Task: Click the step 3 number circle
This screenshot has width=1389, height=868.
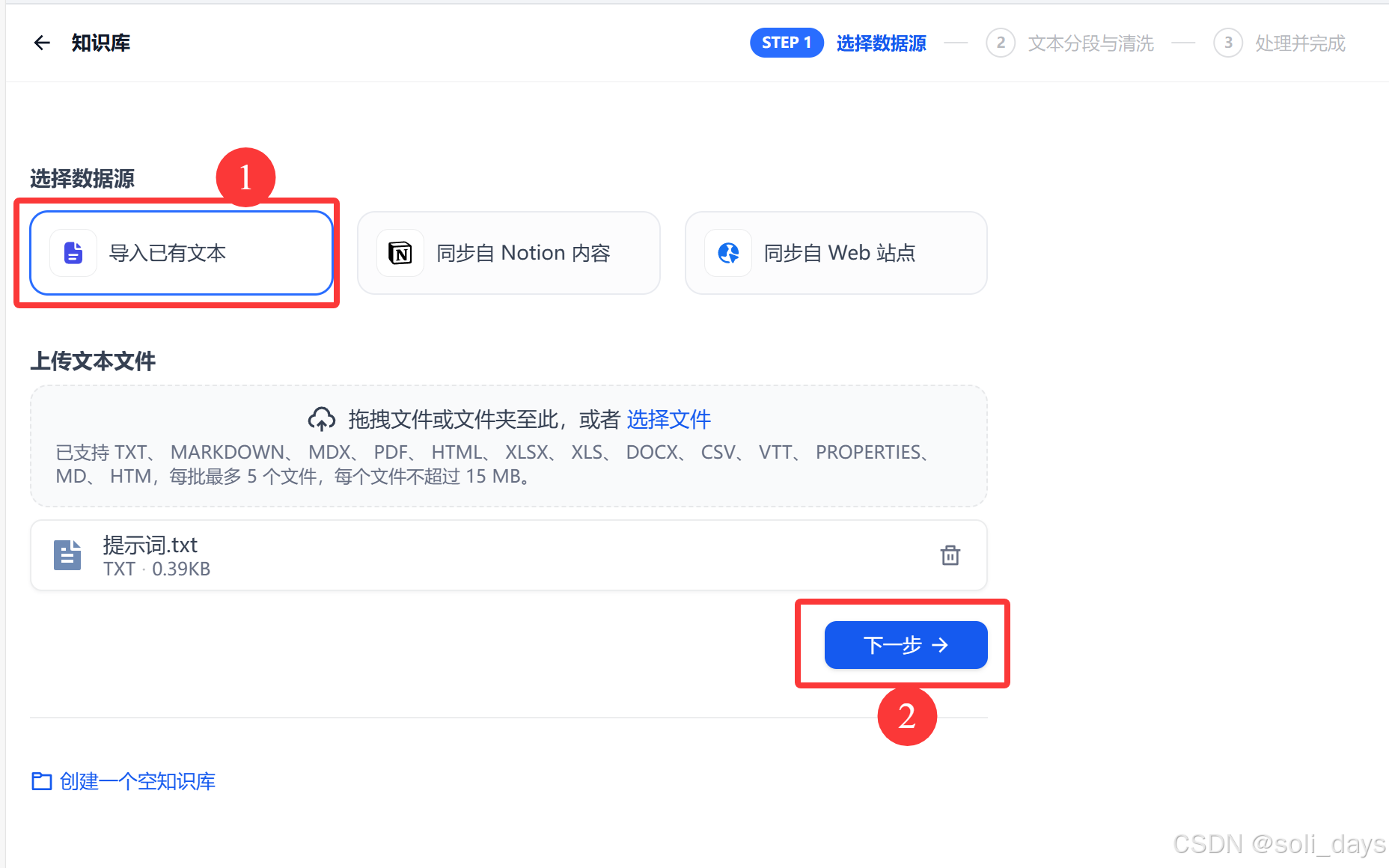Action: point(1228,43)
